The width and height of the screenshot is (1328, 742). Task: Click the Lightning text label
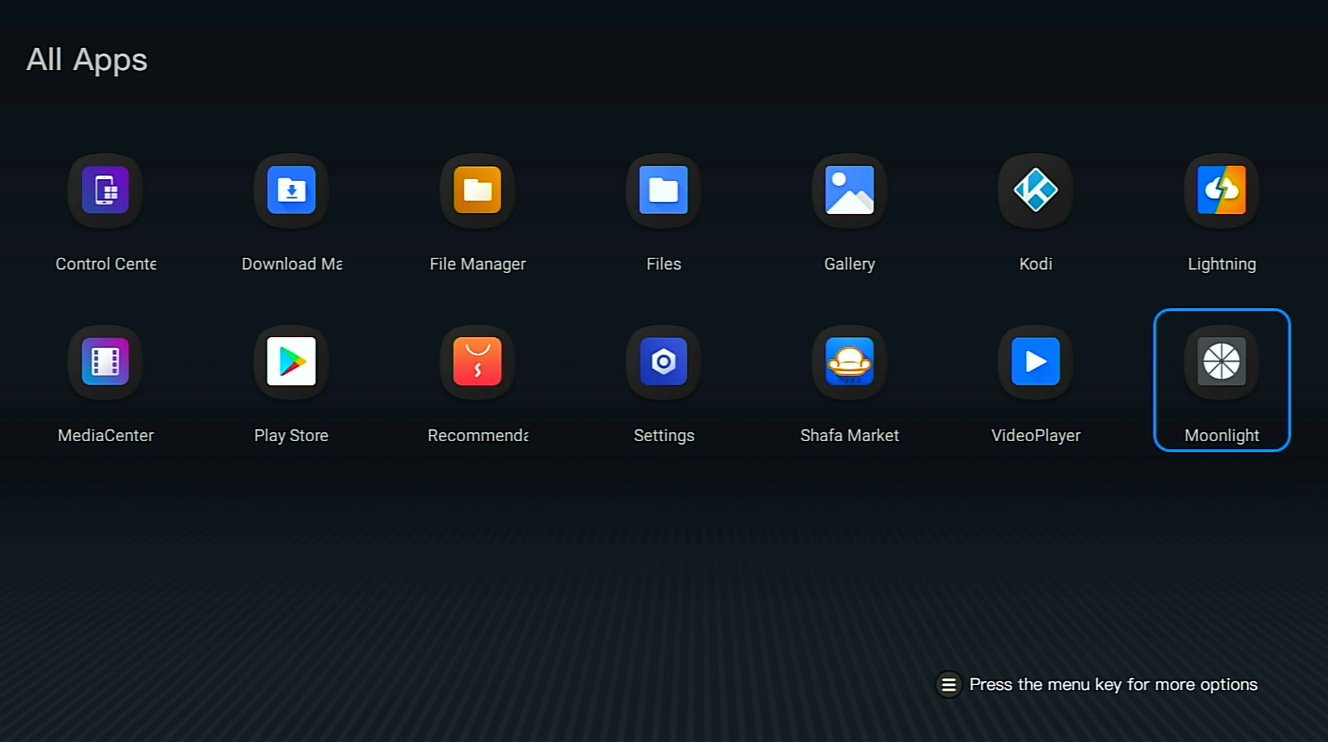tap(1221, 264)
